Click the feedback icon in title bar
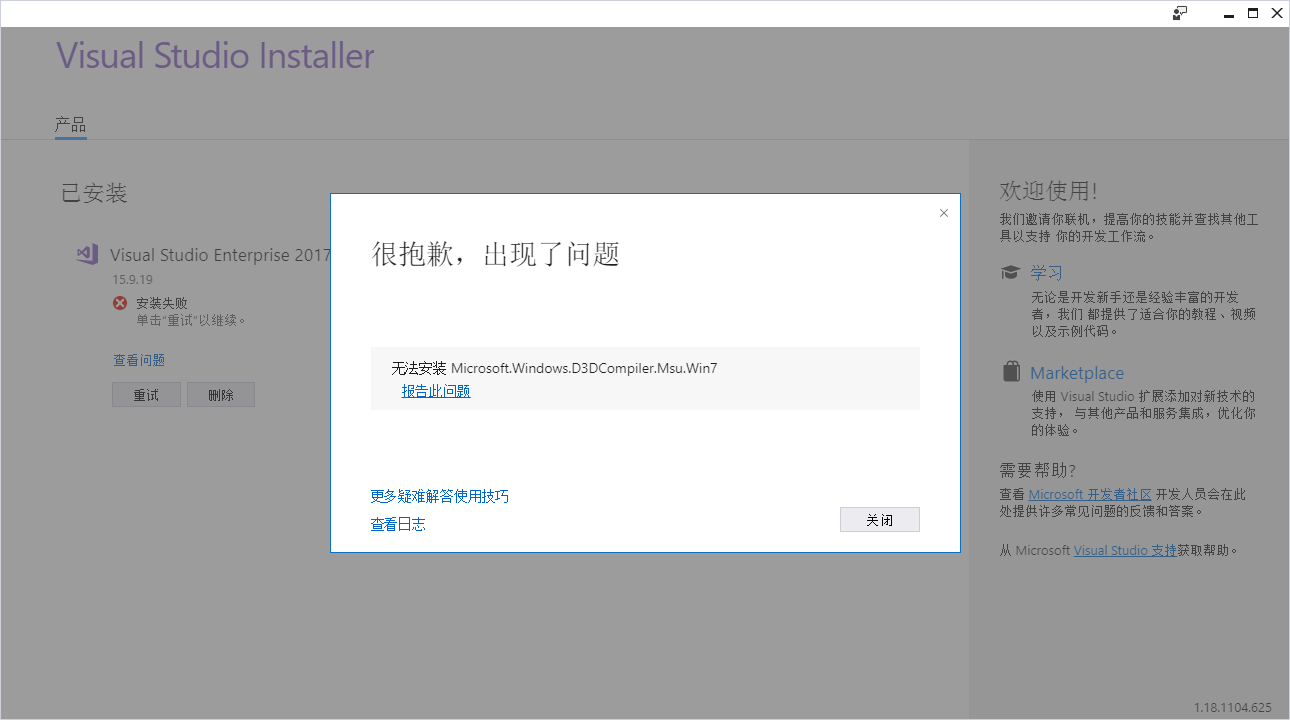The width and height of the screenshot is (1290, 720). pos(1180,13)
